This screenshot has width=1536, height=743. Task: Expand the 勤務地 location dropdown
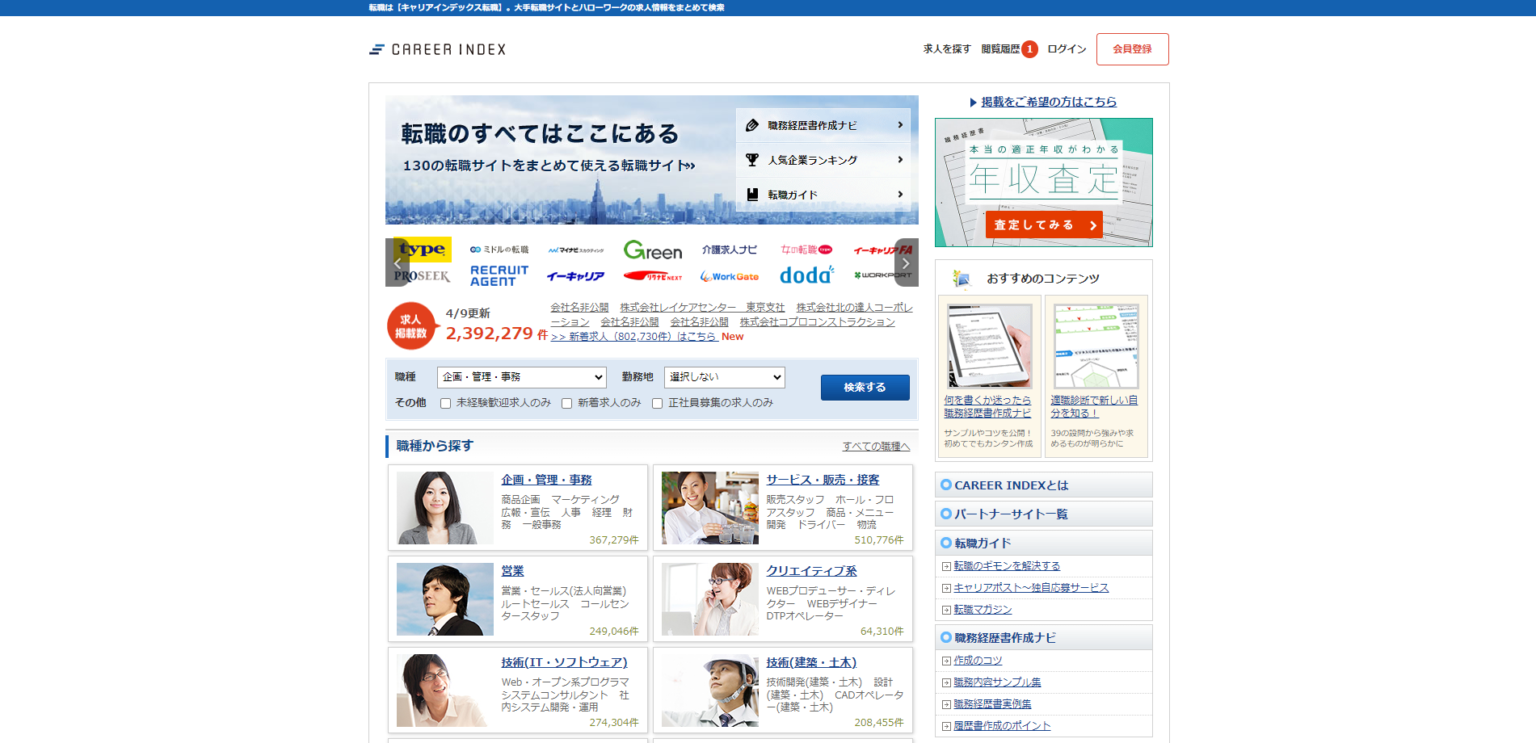pyautogui.click(x=724, y=377)
